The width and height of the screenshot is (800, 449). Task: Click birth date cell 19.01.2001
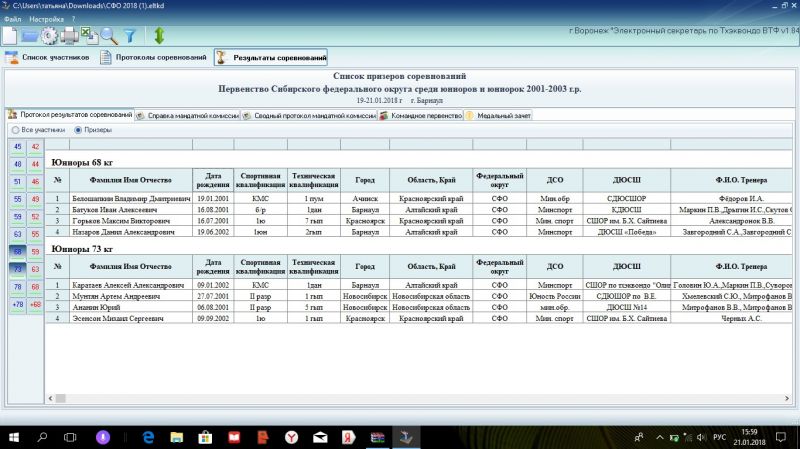pos(213,198)
